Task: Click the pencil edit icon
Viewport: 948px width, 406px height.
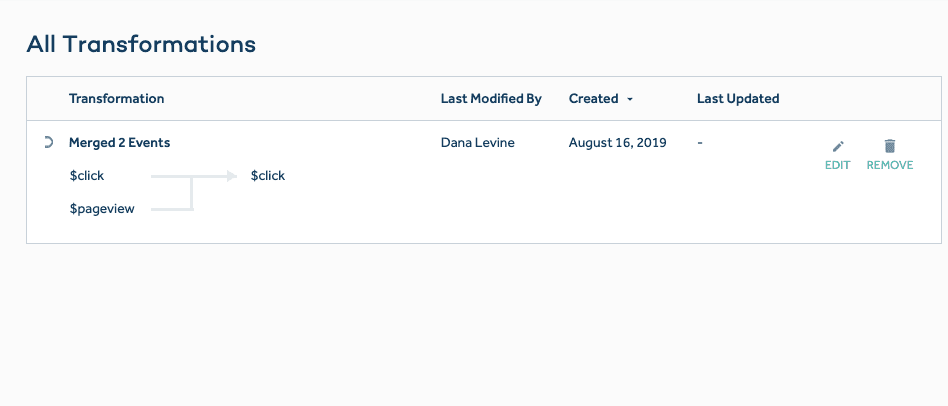Action: (x=838, y=147)
